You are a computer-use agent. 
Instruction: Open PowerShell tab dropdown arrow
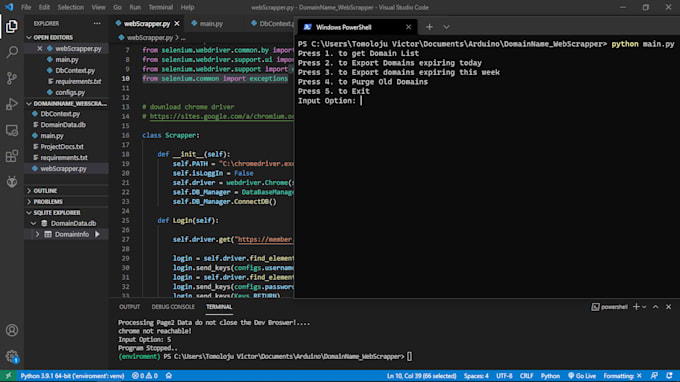click(x=446, y=27)
